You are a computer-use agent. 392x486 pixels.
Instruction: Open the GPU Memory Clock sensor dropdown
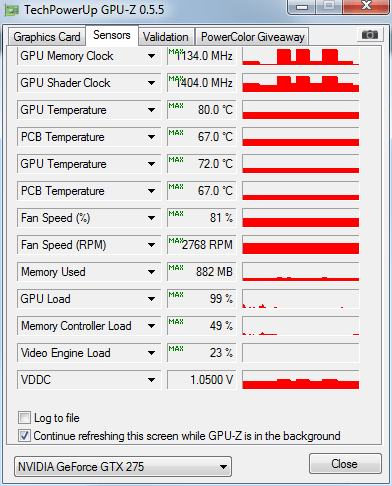click(152, 56)
